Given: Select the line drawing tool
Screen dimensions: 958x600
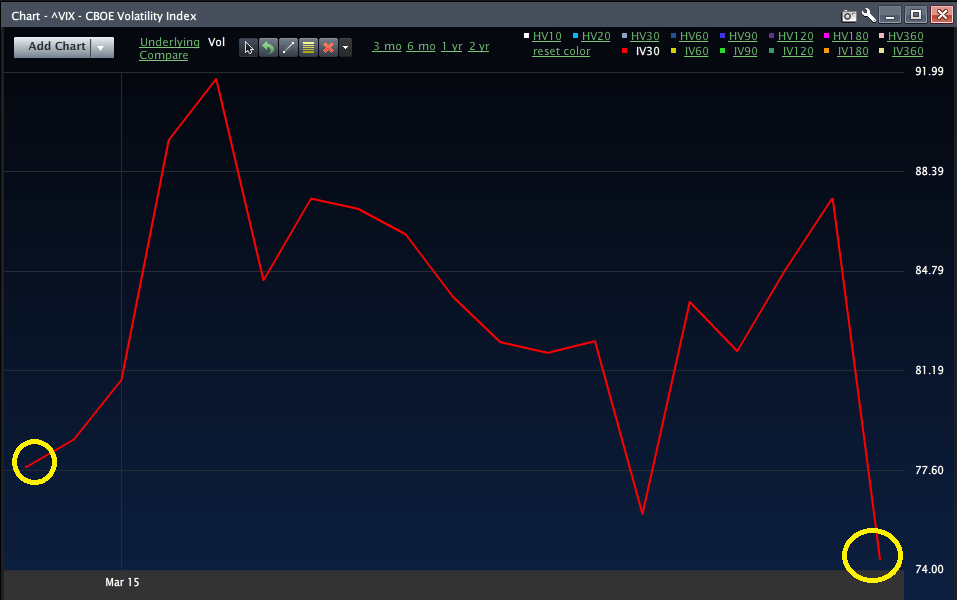Looking at the screenshot, I should pyautogui.click(x=288, y=47).
